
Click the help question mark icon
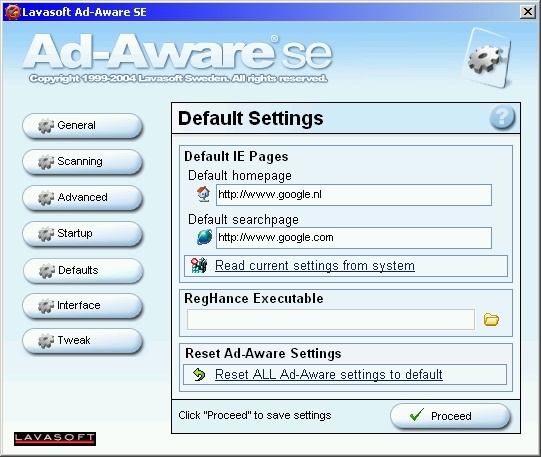[502, 117]
